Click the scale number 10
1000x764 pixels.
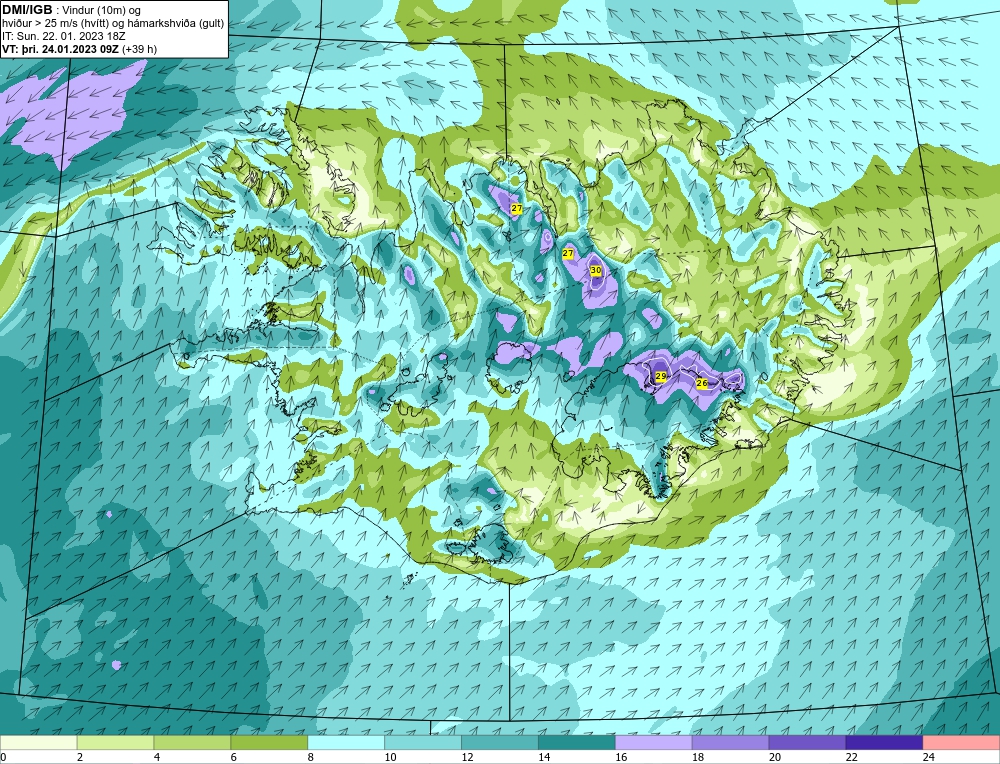click(x=390, y=758)
